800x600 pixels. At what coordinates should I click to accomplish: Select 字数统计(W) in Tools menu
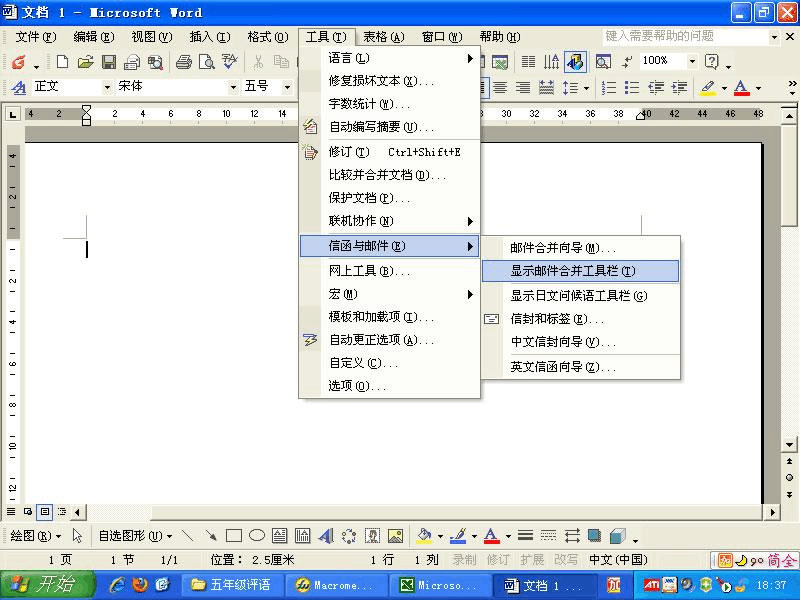click(x=390, y=104)
